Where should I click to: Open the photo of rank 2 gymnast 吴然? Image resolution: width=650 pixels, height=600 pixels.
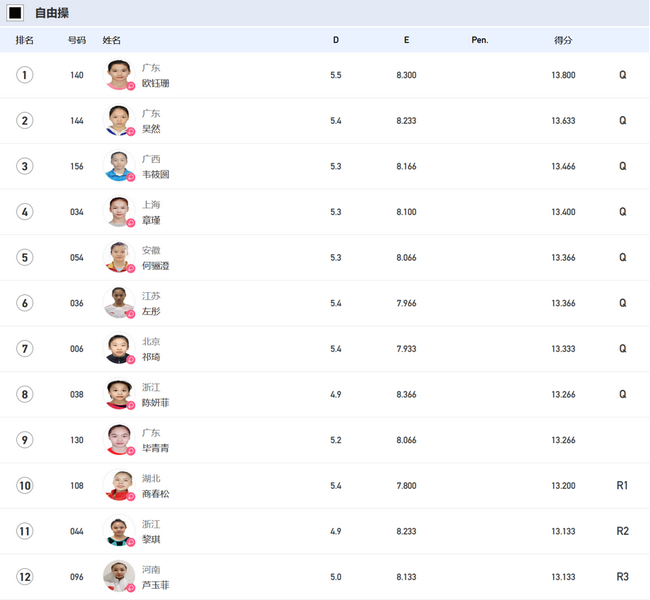(119, 120)
